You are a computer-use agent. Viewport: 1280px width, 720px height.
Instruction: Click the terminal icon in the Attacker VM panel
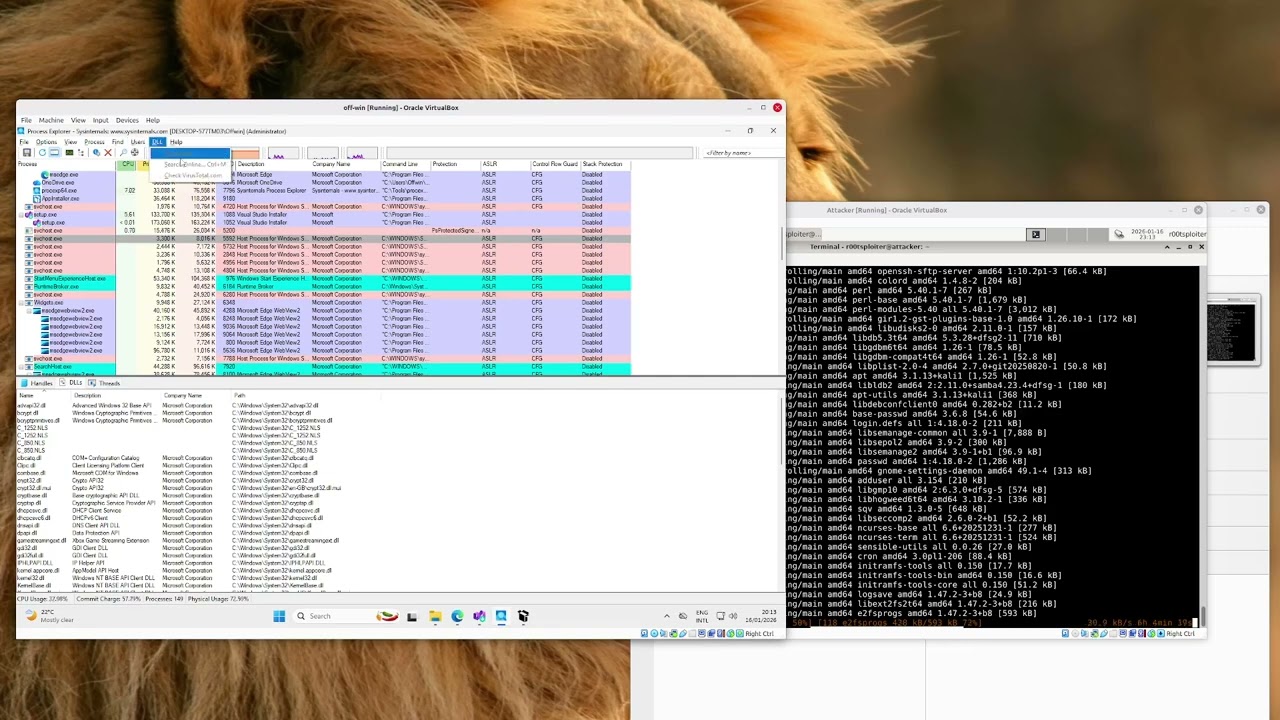pyautogui.click(x=1036, y=234)
